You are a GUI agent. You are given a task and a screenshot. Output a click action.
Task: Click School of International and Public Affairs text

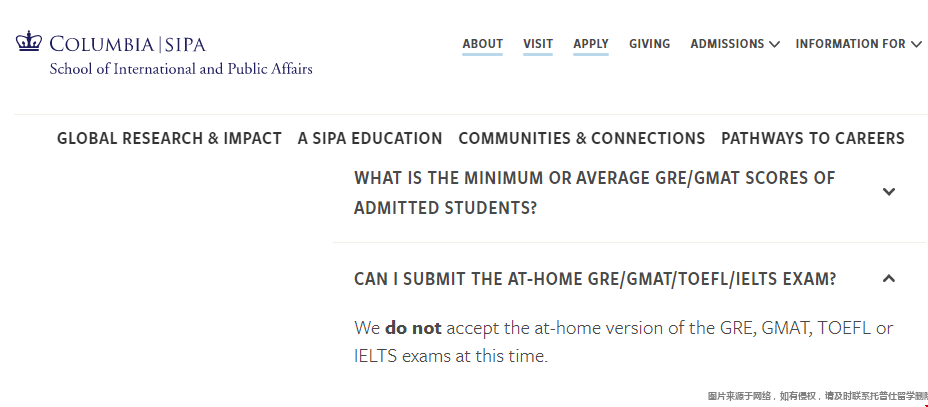point(181,69)
